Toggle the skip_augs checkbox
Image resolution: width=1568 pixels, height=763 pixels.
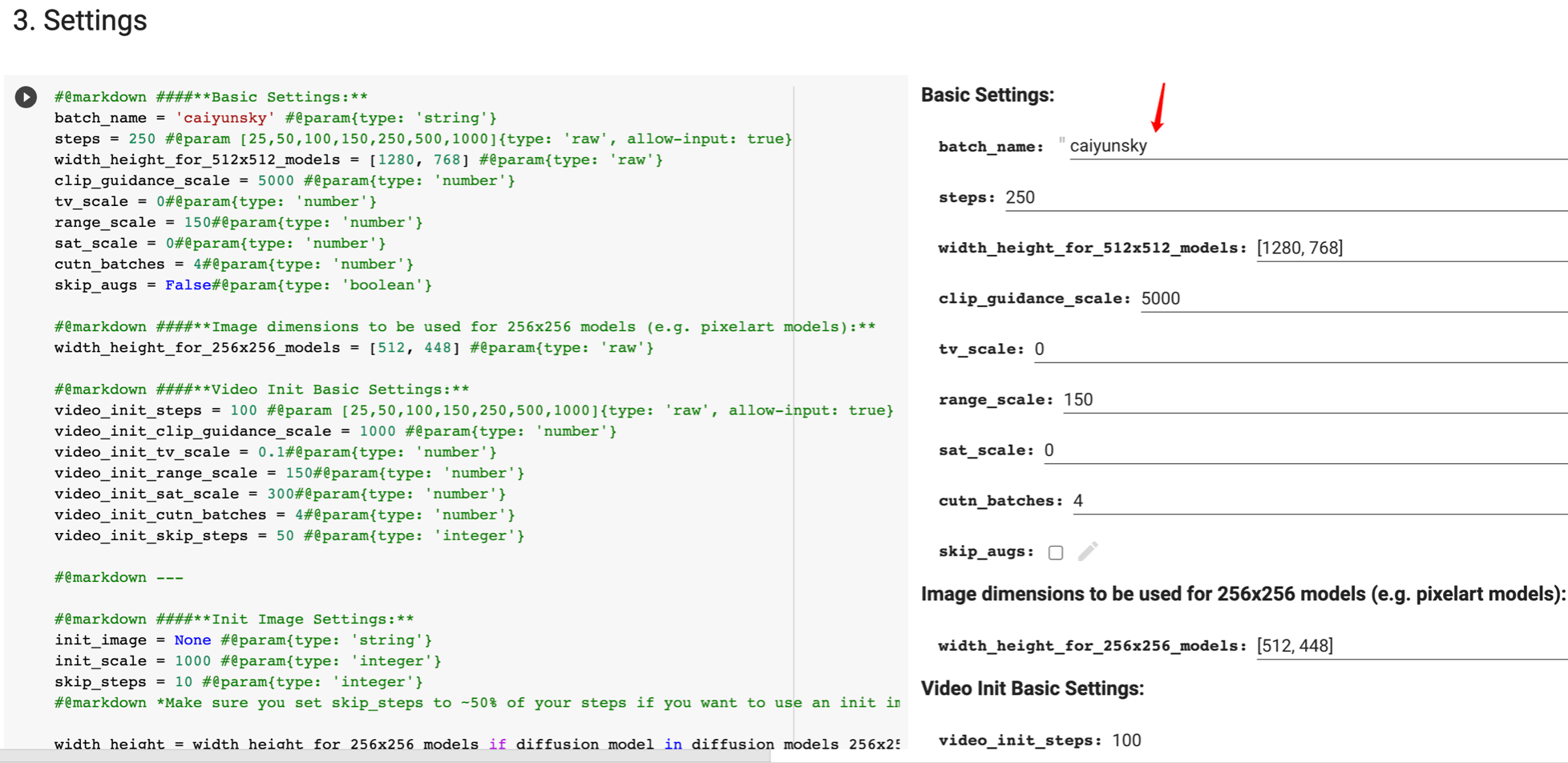1056,552
